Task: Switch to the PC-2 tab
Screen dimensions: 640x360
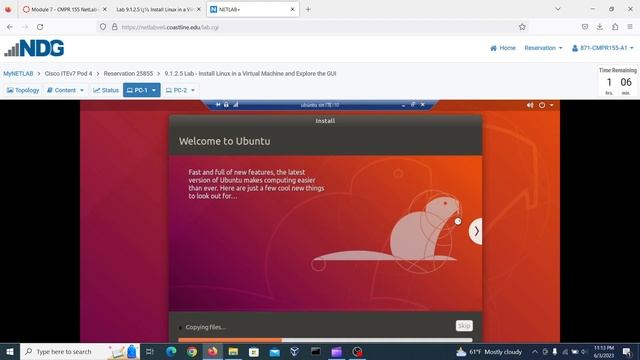Action: (176, 90)
